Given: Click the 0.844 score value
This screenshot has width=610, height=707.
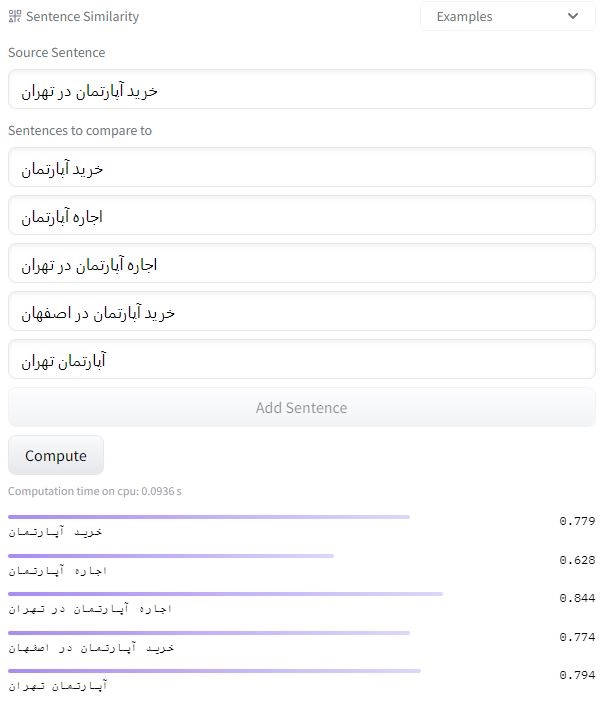Looking at the screenshot, I should (x=577, y=598).
